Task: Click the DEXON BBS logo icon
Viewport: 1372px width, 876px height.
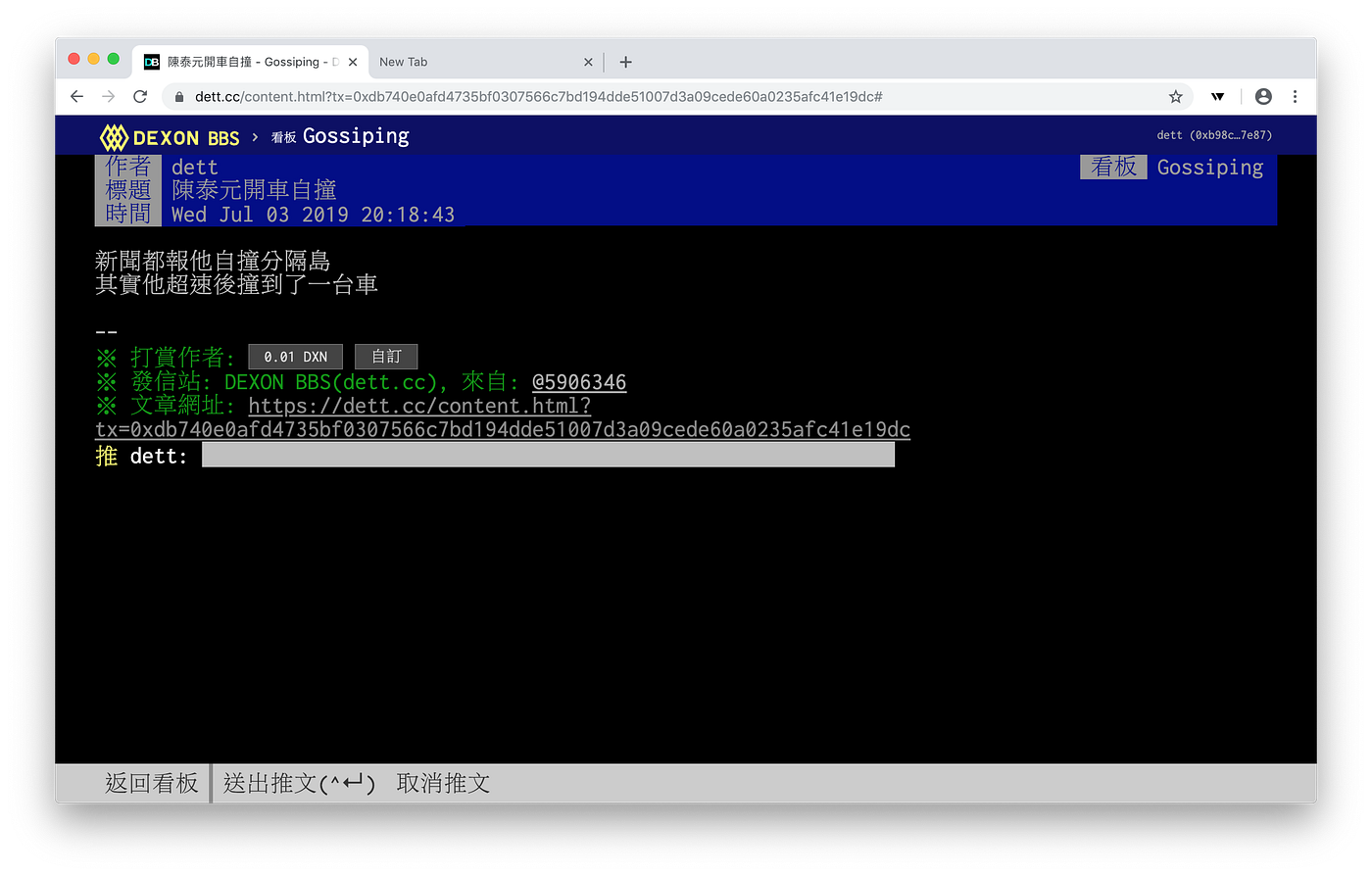Action: pyautogui.click(x=115, y=136)
